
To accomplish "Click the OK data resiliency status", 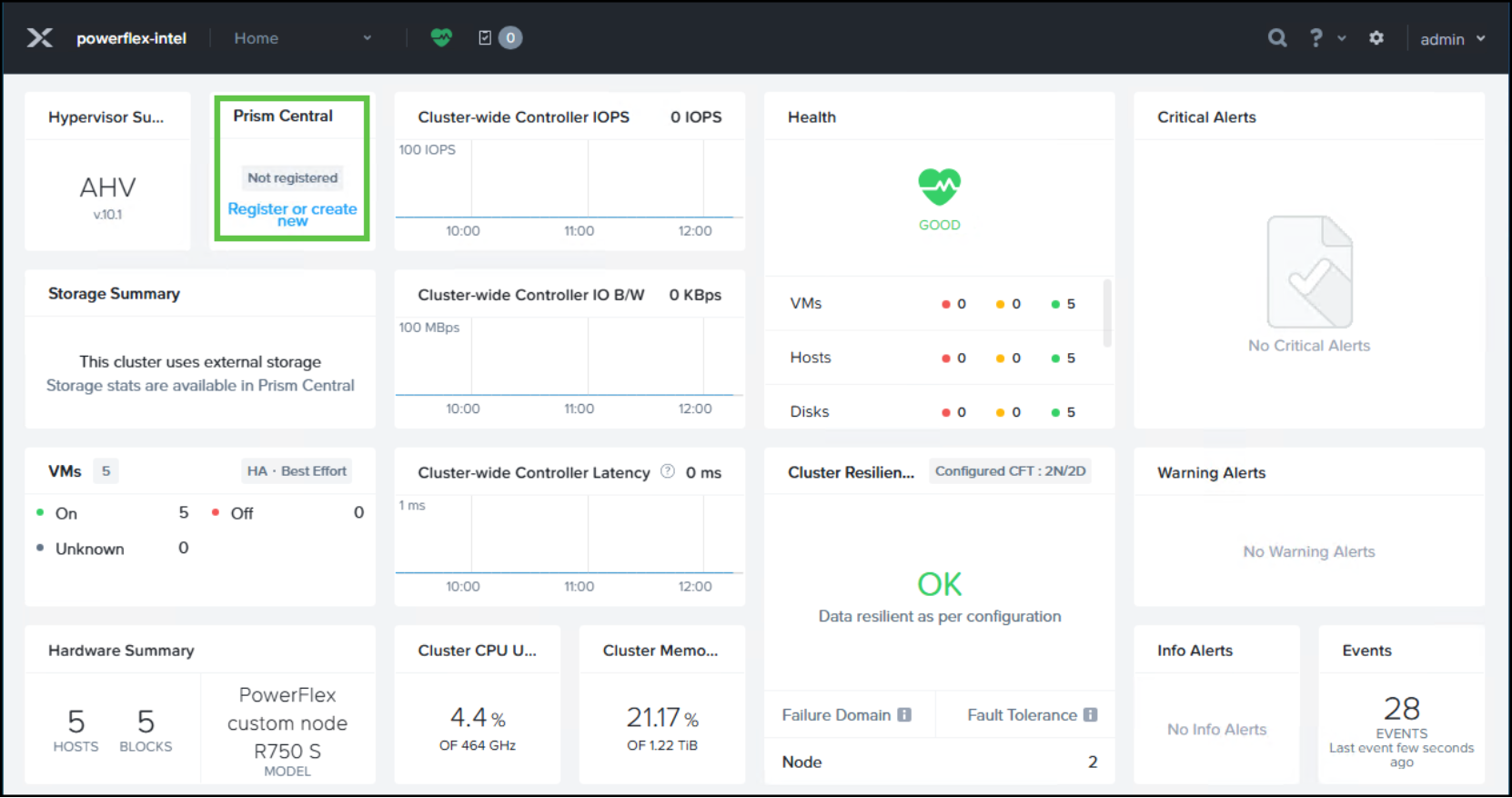I will [x=940, y=583].
